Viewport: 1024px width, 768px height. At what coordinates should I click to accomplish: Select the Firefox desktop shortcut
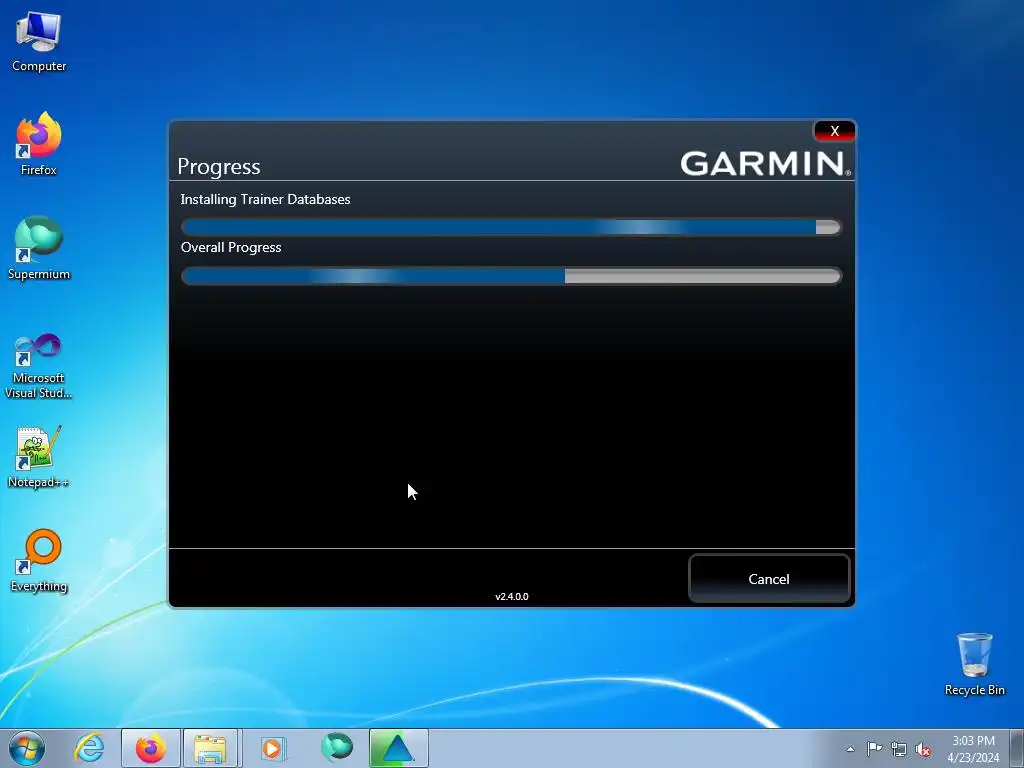tap(39, 144)
